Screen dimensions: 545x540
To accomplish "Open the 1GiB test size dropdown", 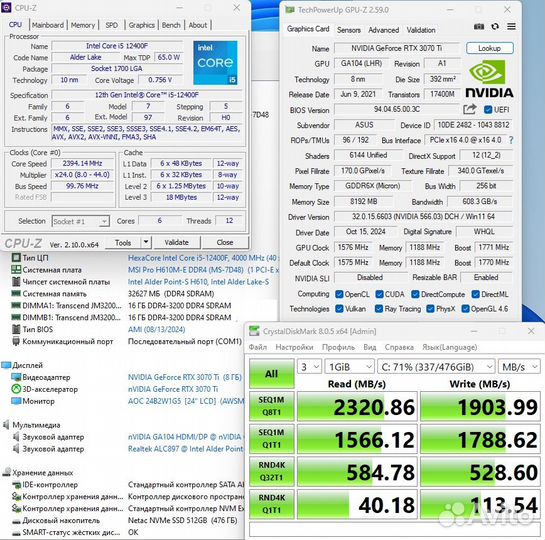I will 350,367.
